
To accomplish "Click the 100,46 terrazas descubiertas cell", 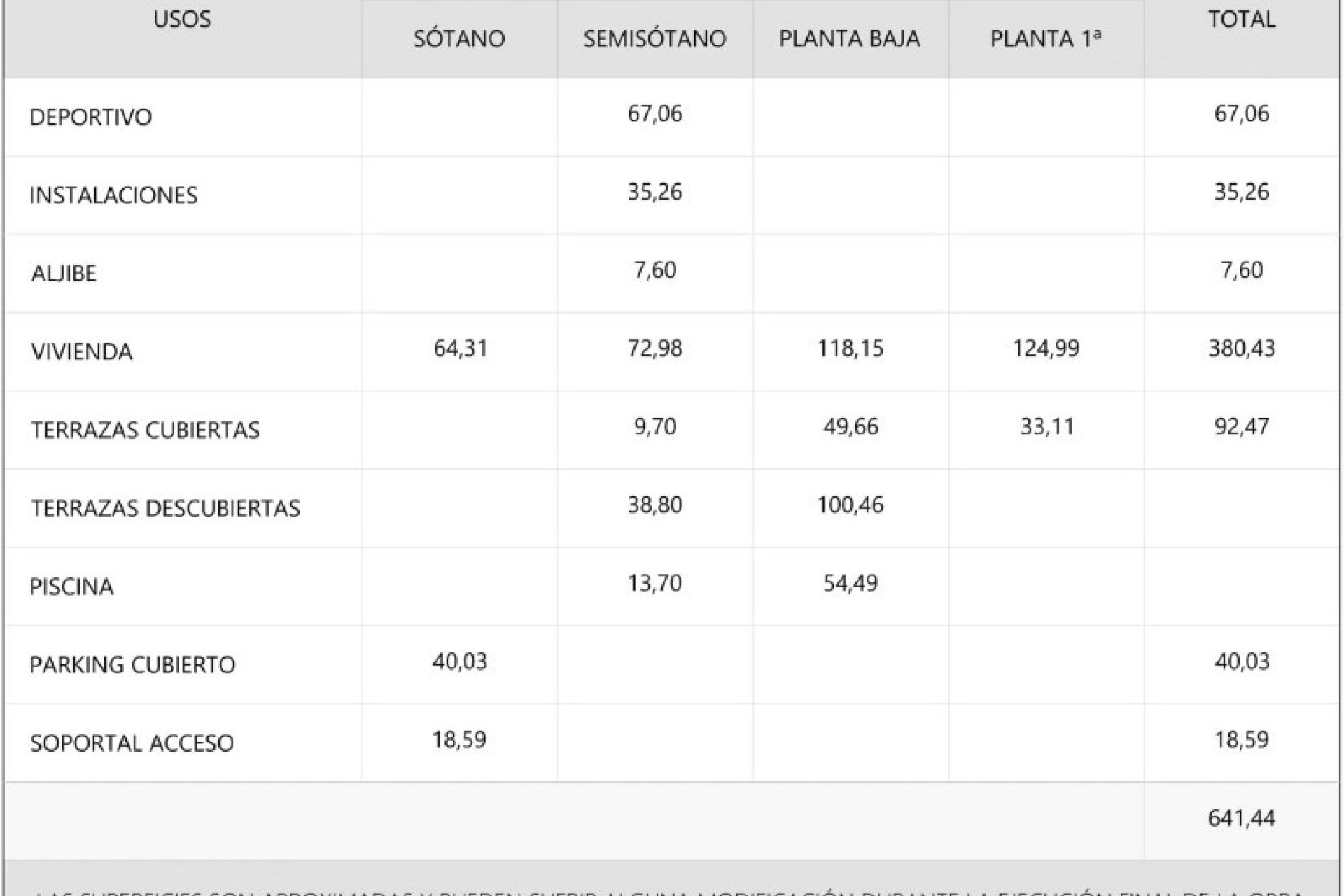I will (x=850, y=505).
